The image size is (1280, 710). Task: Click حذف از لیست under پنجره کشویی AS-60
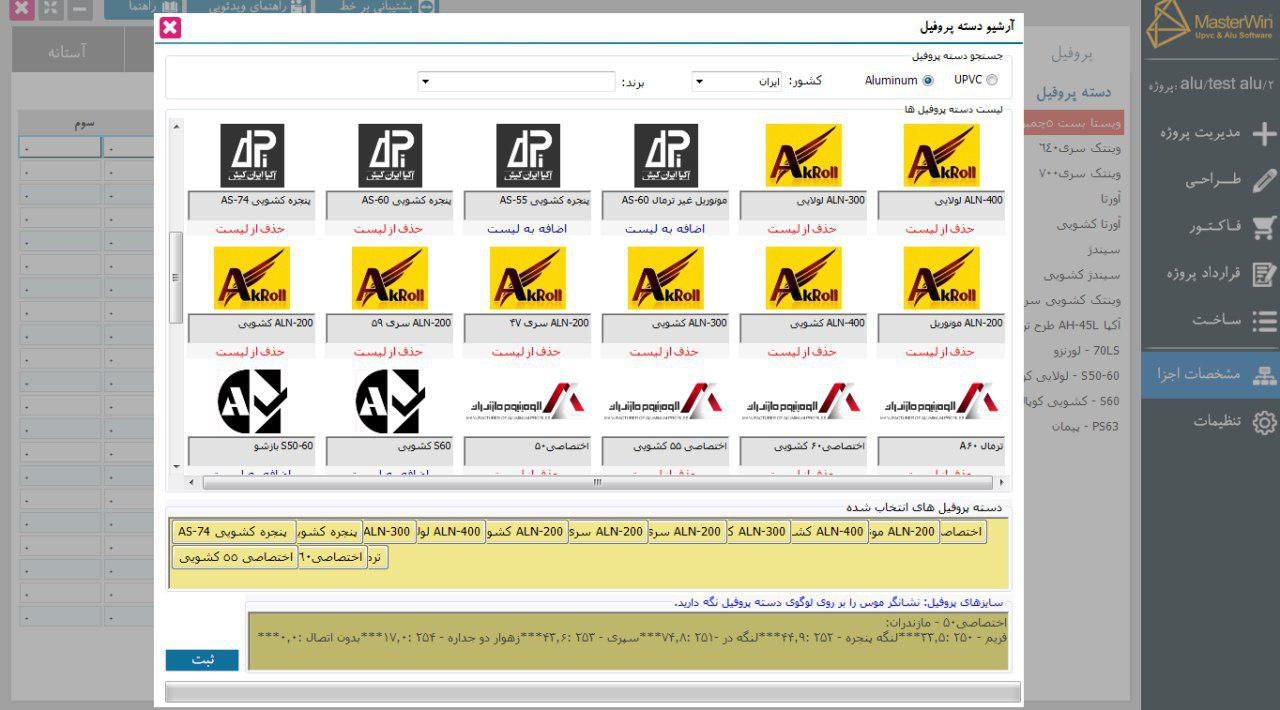coord(388,229)
